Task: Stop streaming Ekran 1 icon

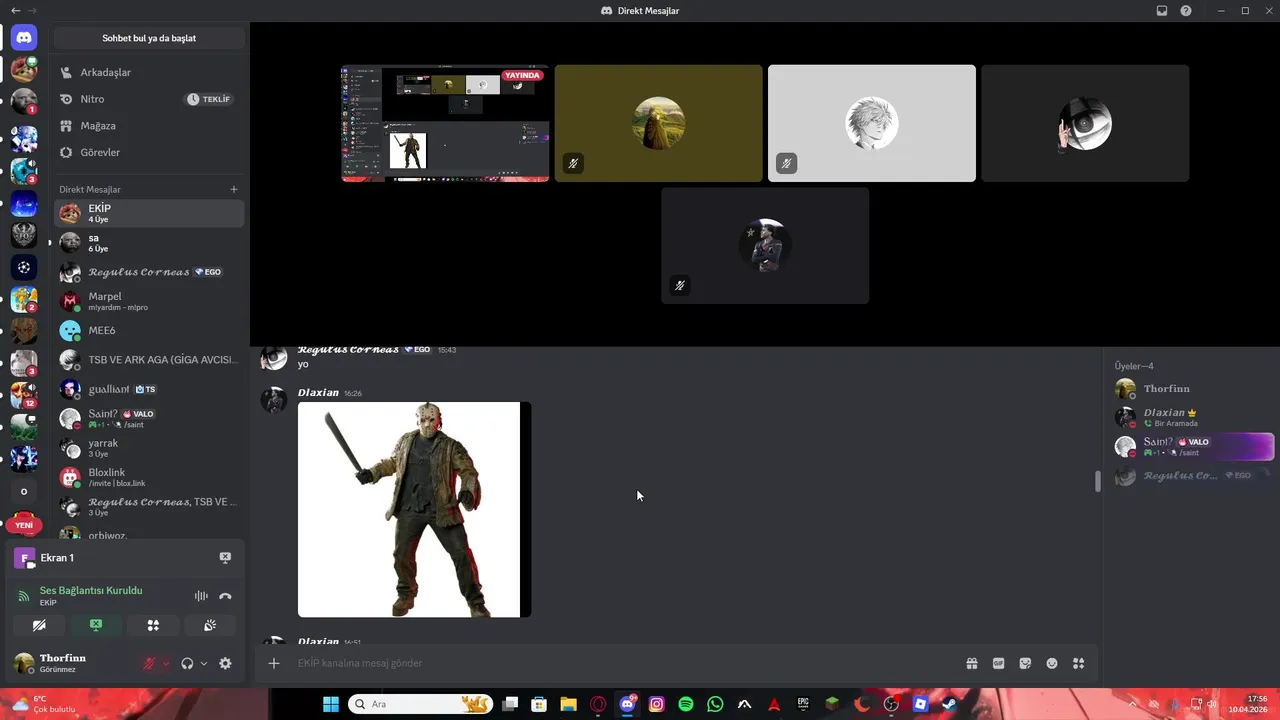Action: click(225, 558)
